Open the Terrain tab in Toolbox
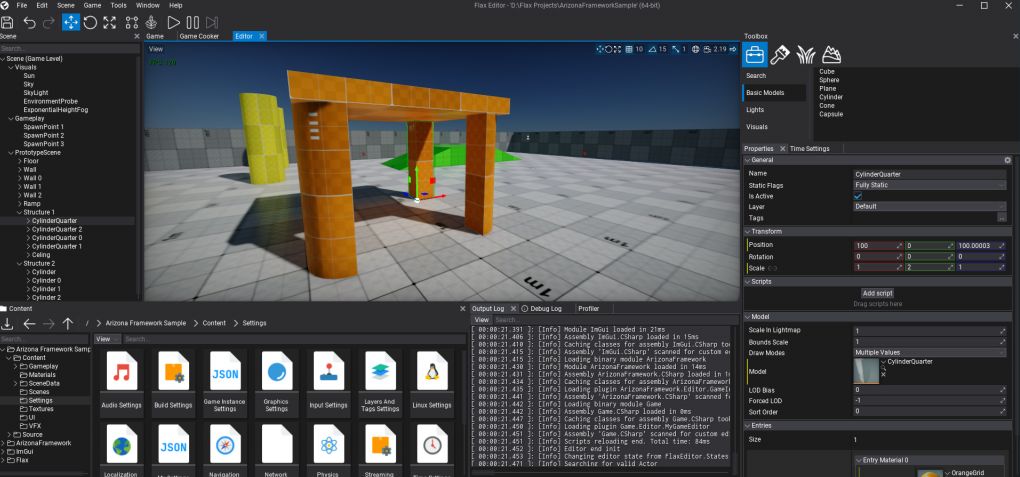This screenshot has height=477, width=1020. [x=831, y=55]
